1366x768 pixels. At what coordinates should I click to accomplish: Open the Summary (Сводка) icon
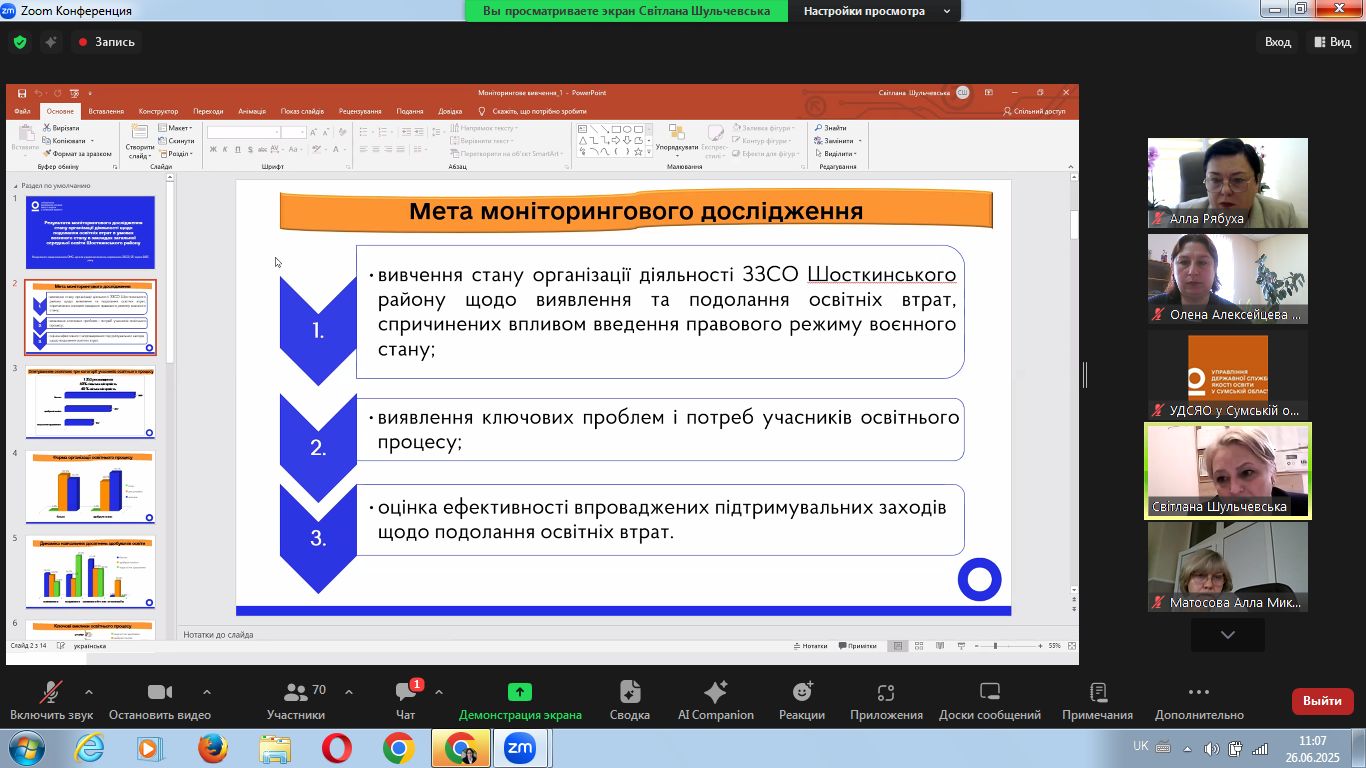click(629, 693)
